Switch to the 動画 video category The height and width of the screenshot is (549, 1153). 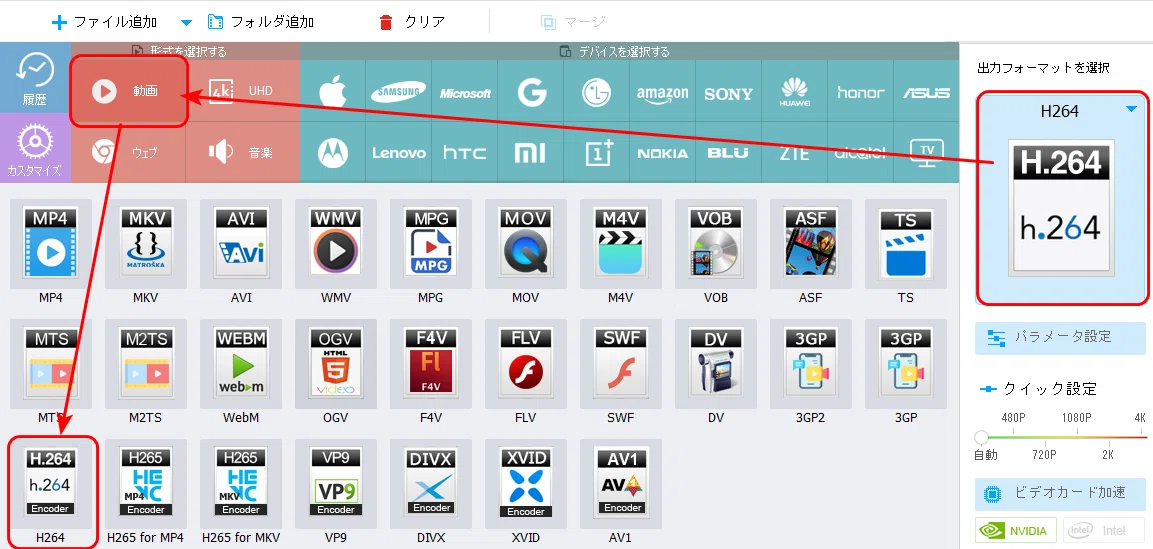pyautogui.click(x=129, y=92)
